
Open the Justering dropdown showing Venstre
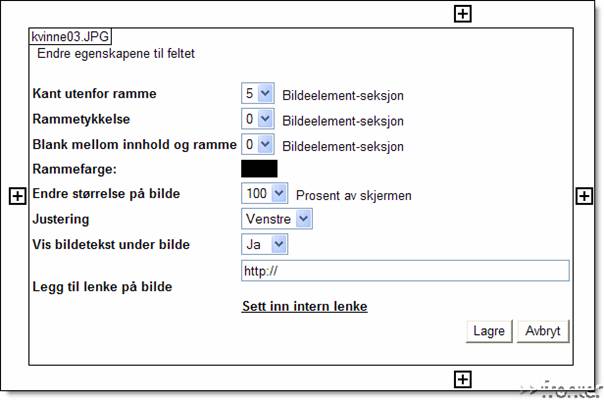277,219
